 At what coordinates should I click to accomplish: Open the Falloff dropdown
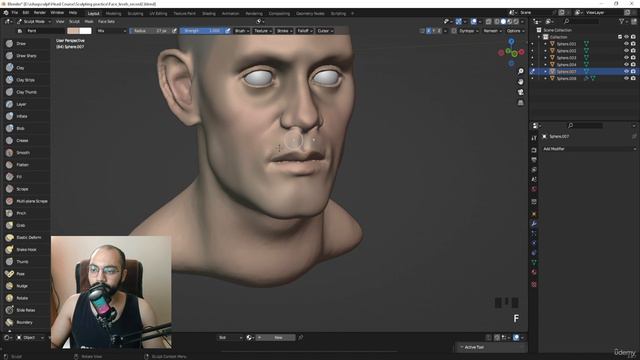coord(304,31)
